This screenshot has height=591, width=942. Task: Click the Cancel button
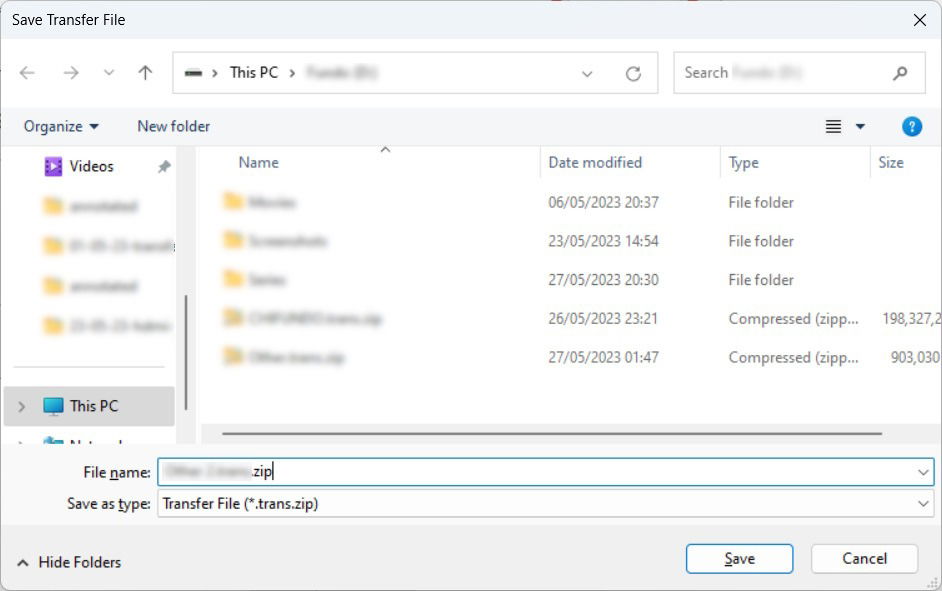(864, 559)
